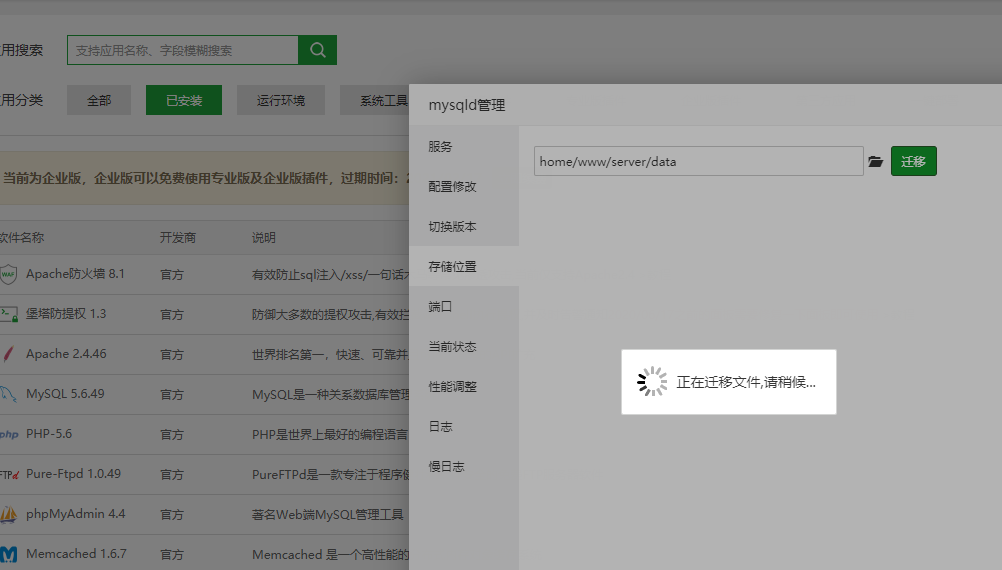Open the 端口 tab

point(464,306)
